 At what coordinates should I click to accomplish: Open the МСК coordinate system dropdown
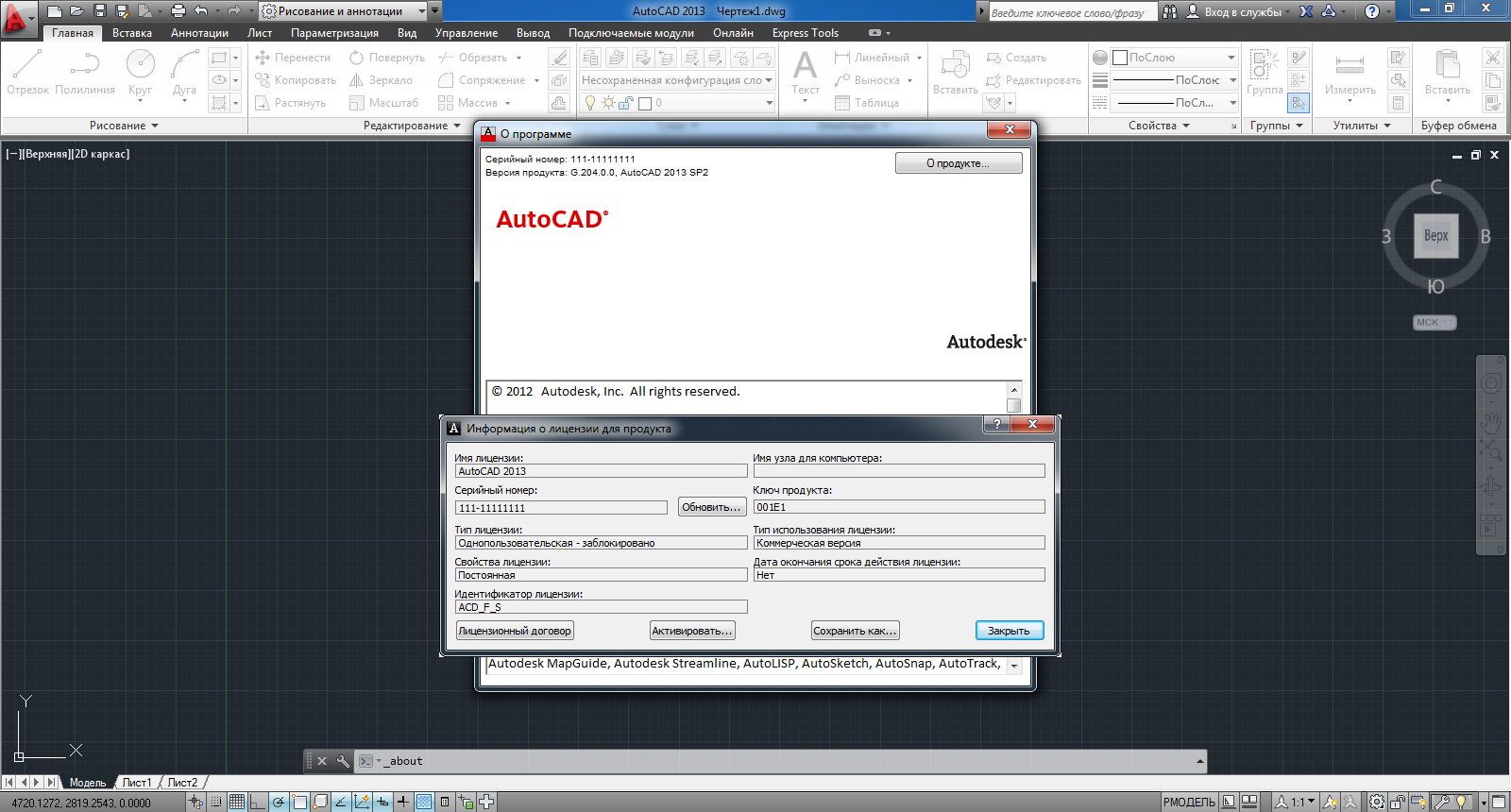[1435, 322]
